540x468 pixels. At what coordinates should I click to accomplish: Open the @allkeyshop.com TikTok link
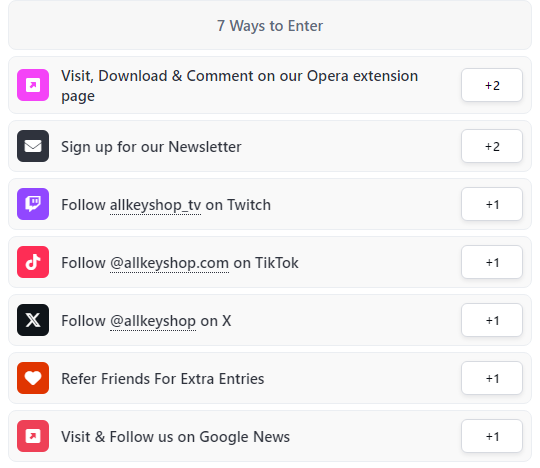[169, 263]
